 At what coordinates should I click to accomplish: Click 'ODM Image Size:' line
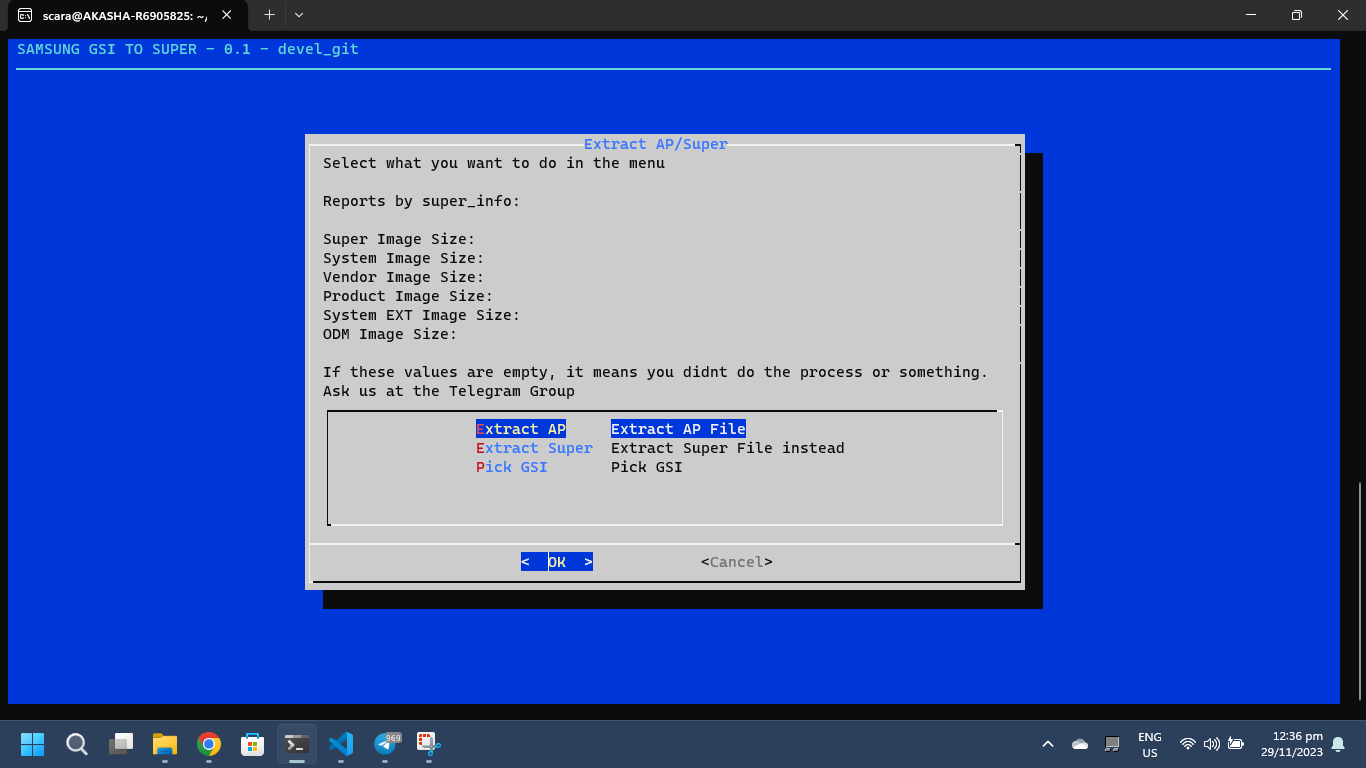(390, 334)
